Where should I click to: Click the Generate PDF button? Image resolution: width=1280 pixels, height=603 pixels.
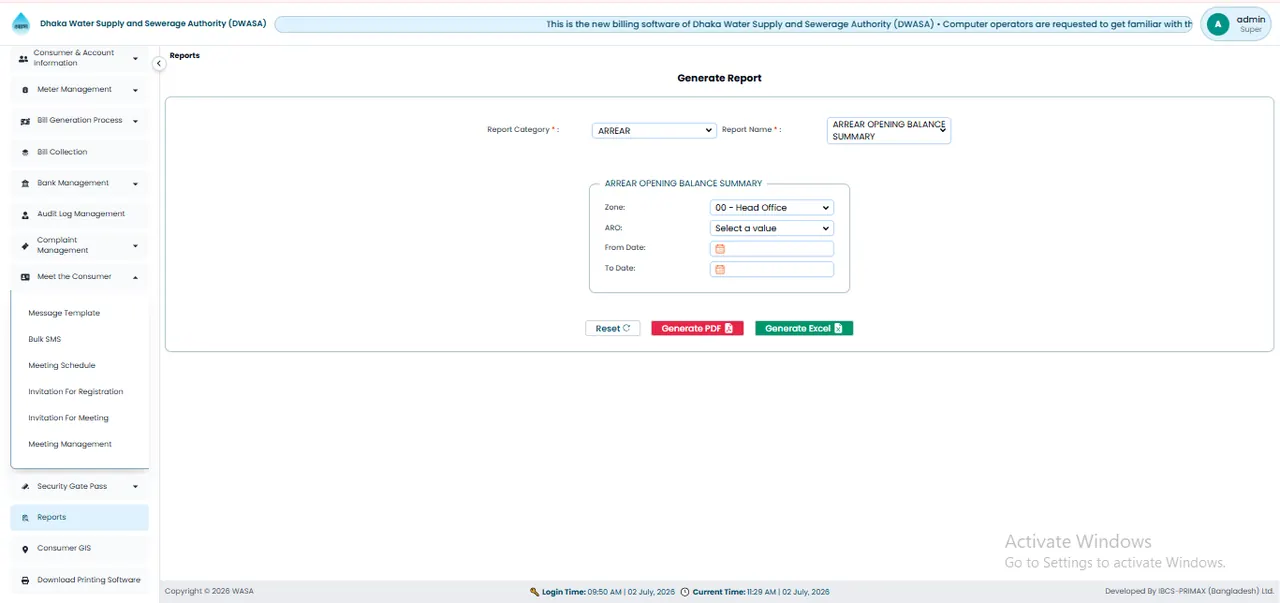click(697, 328)
